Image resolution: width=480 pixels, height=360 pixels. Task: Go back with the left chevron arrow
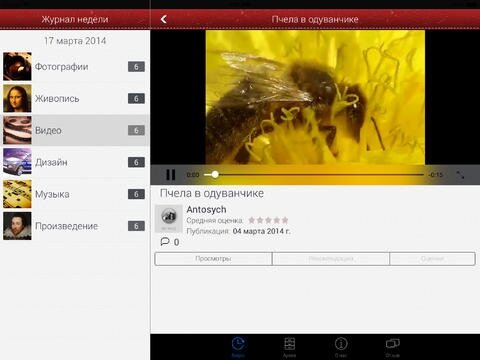tap(164, 19)
